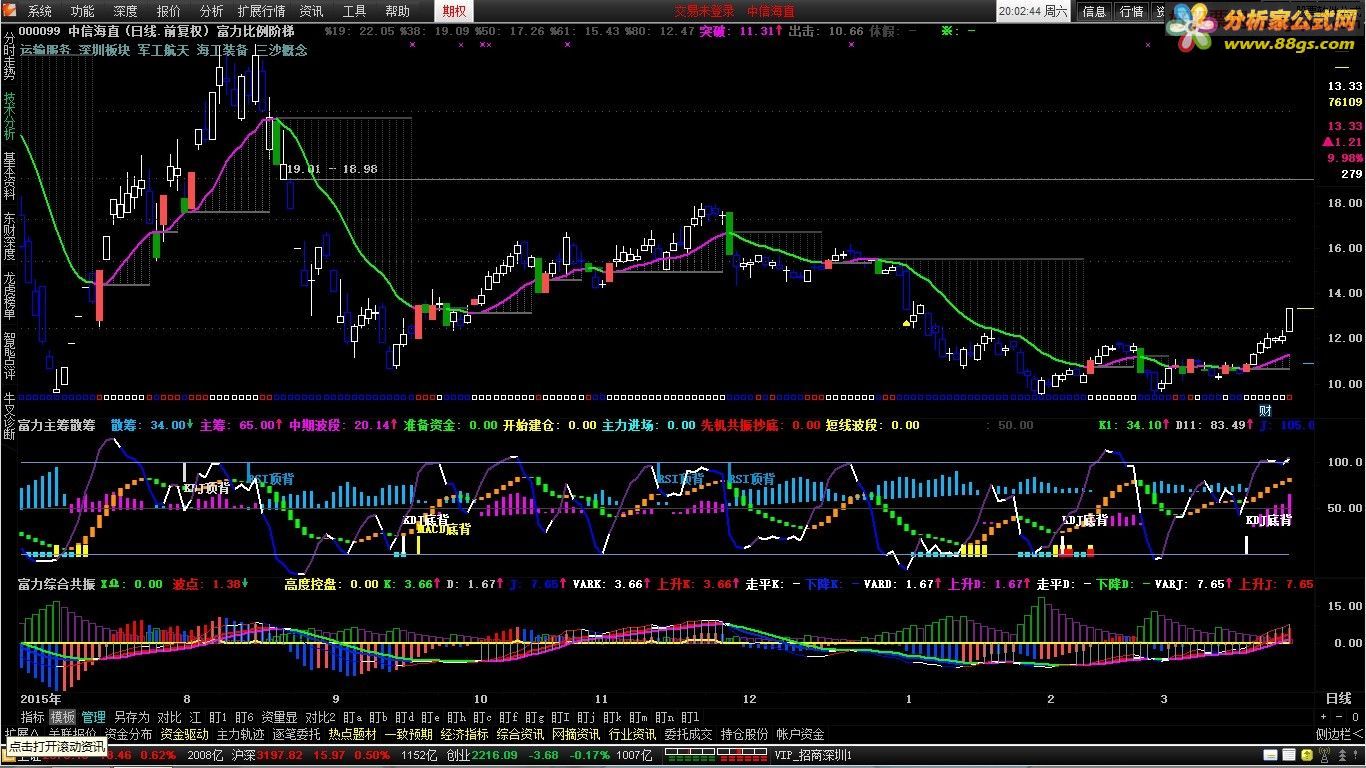1366x768 pixels.
Task: Open the 行业资讯 tab
Action: (x=632, y=734)
